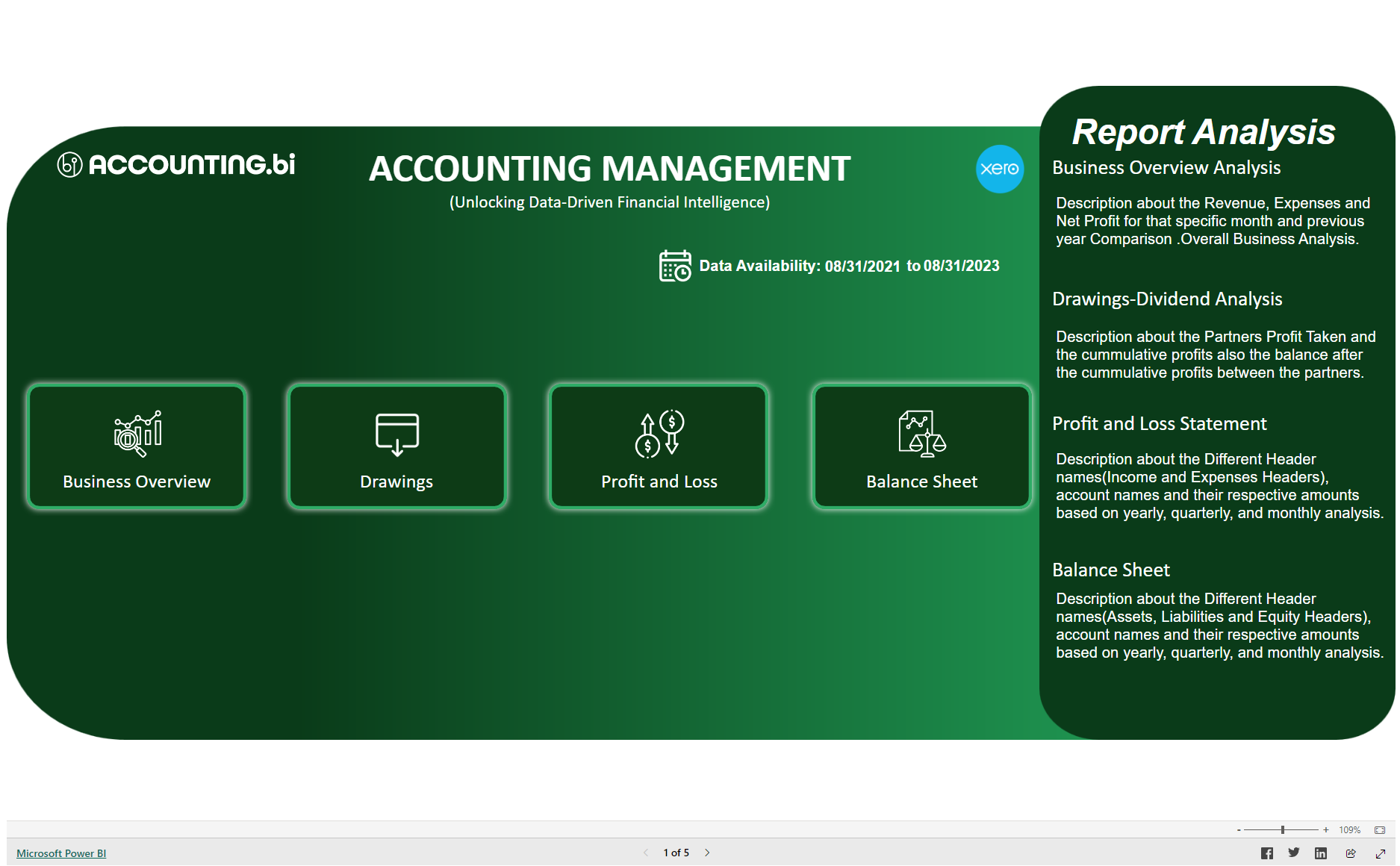Click the Profit and Loss dollar-arrows icon
The image size is (1400, 866).
658,433
